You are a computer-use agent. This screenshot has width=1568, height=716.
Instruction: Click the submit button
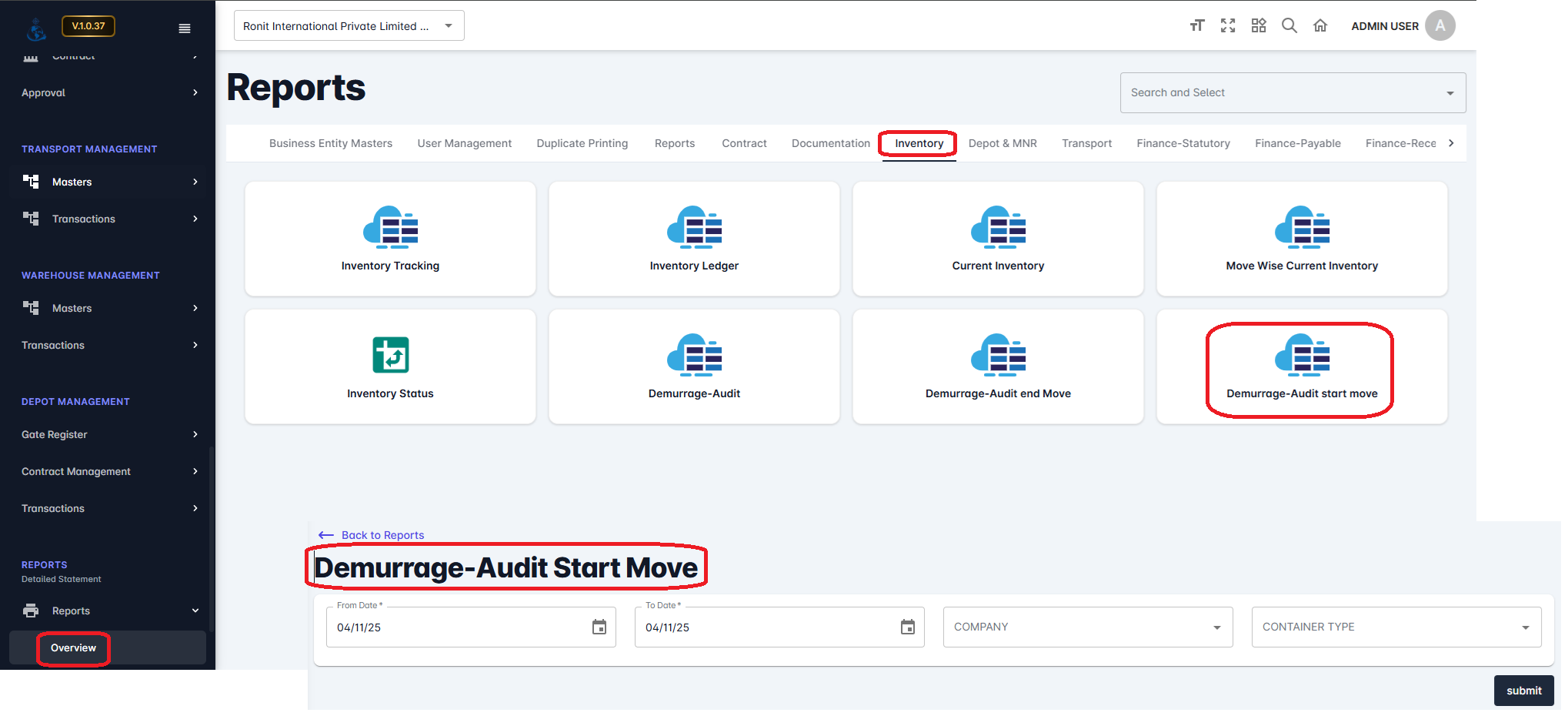tap(1523, 691)
